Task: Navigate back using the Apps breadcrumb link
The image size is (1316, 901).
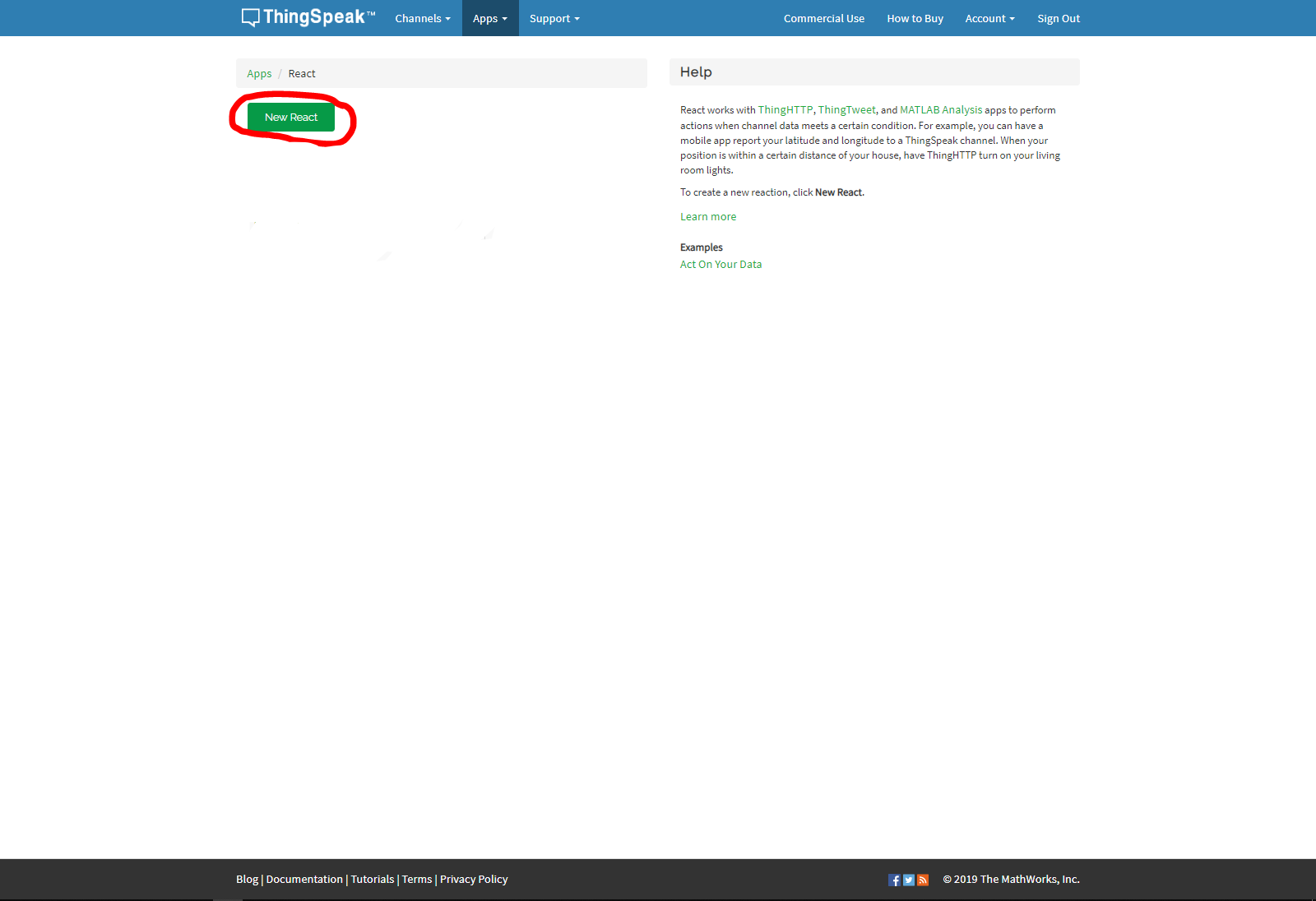Action: (259, 73)
